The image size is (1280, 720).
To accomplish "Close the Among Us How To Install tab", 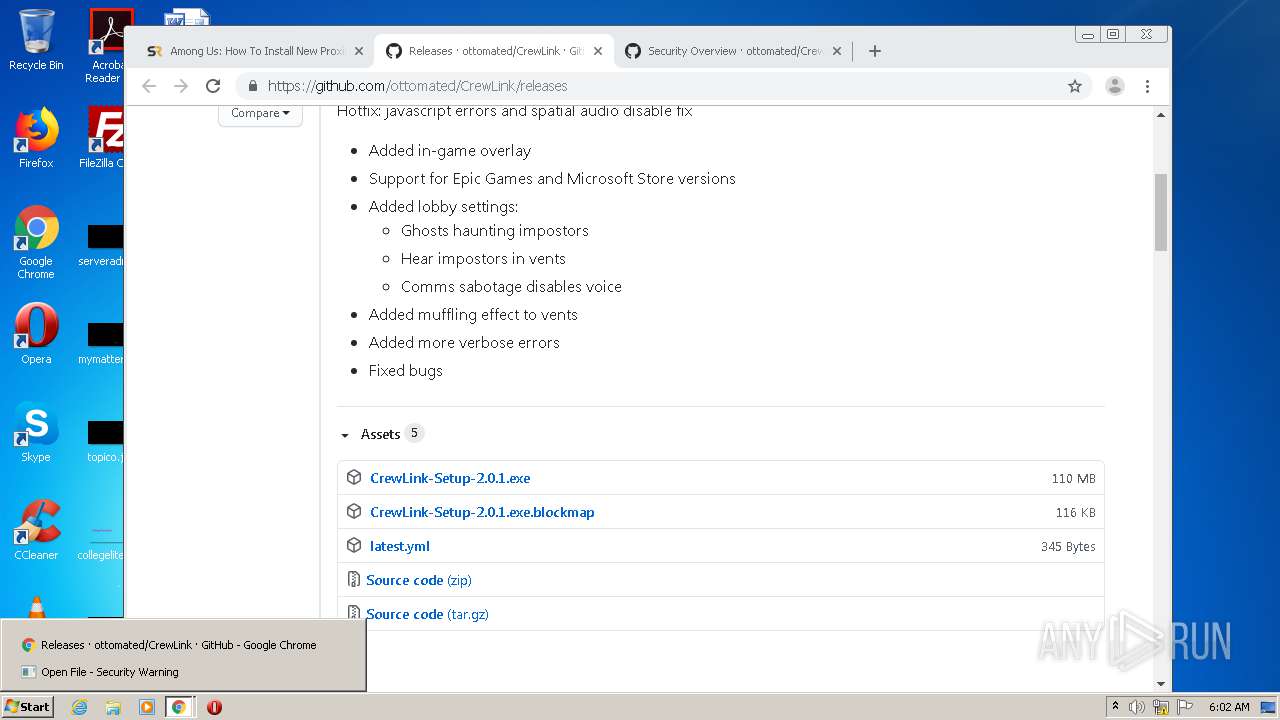I will pos(359,51).
